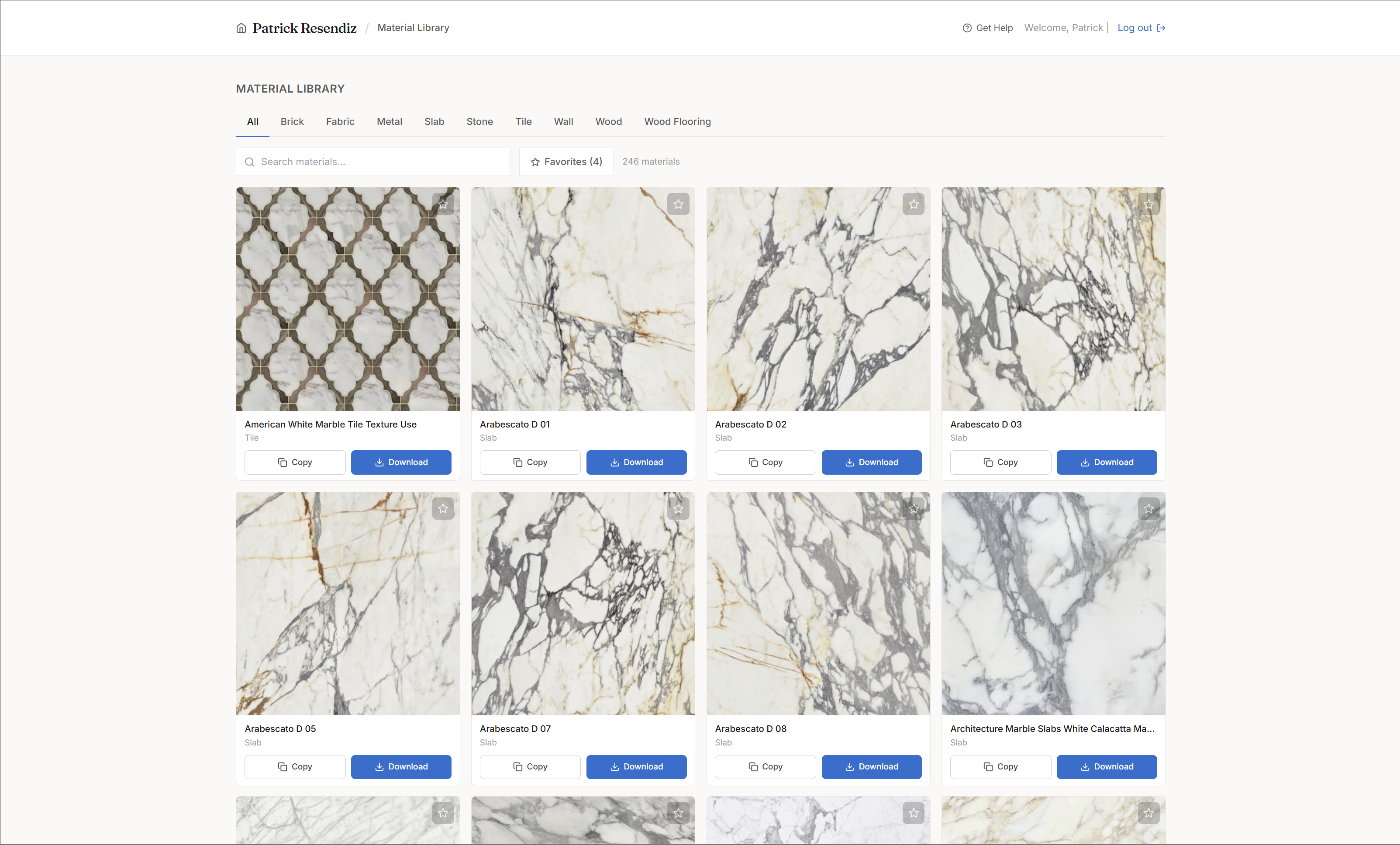Favorite the Arabescato D 03 material

(x=1149, y=203)
